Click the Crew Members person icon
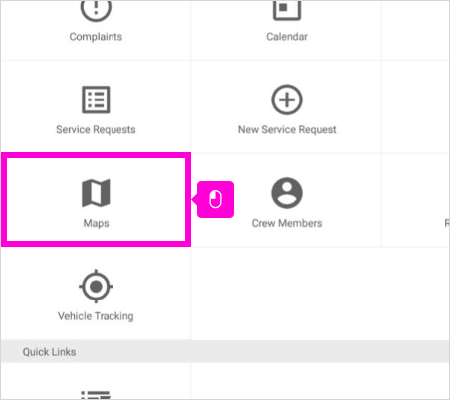 [x=287, y=193]
